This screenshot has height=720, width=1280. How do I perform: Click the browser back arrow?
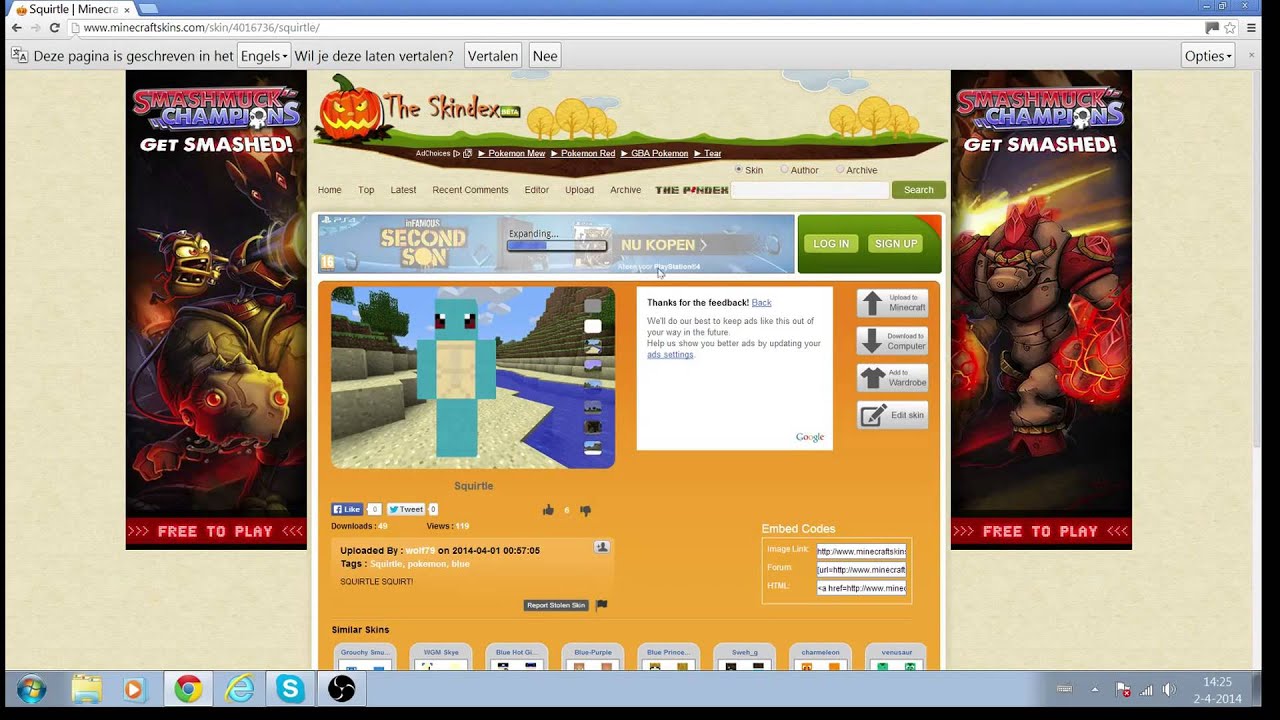(16, 28)
